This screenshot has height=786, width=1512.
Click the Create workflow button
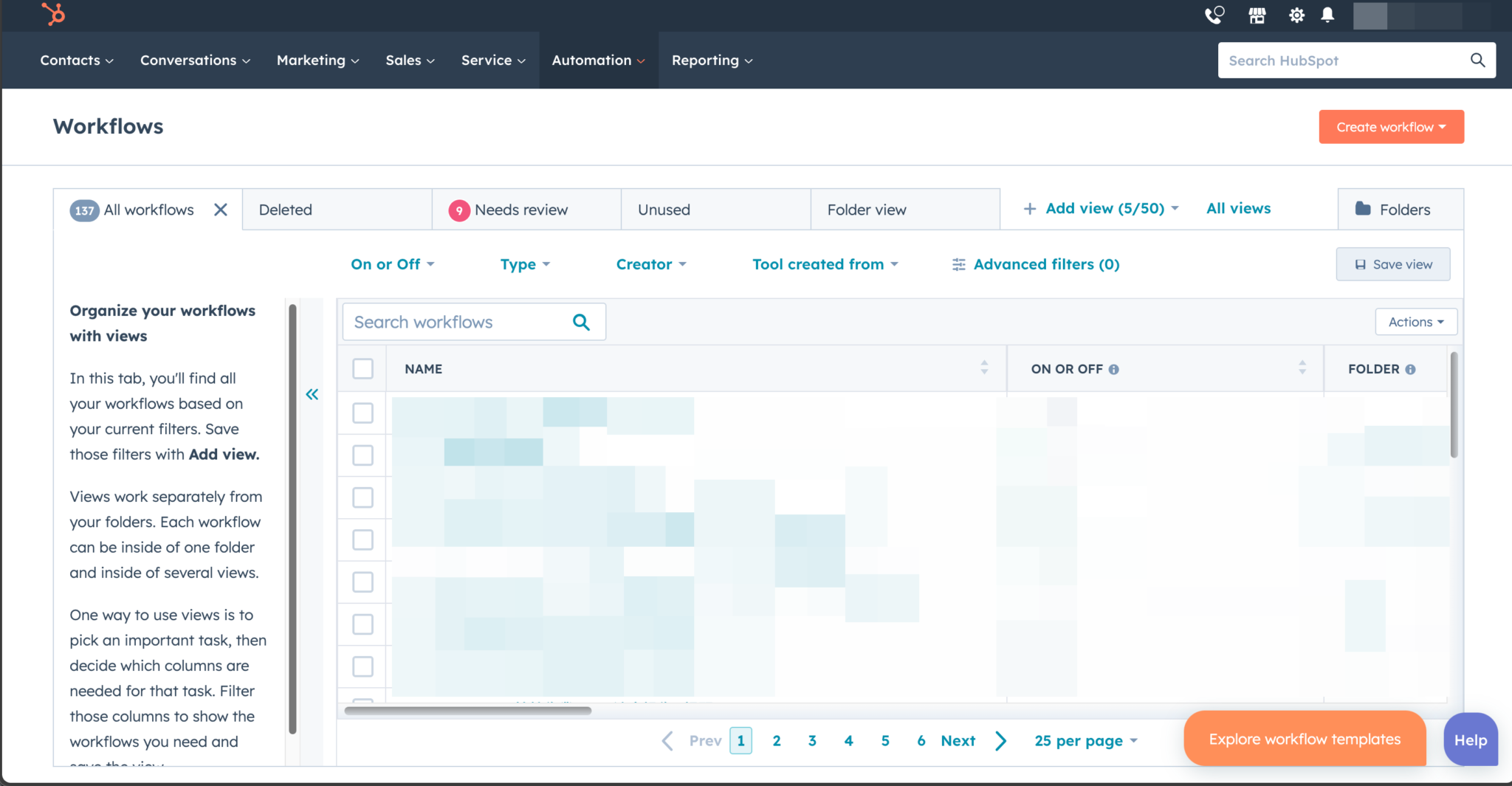[1390, 126]
